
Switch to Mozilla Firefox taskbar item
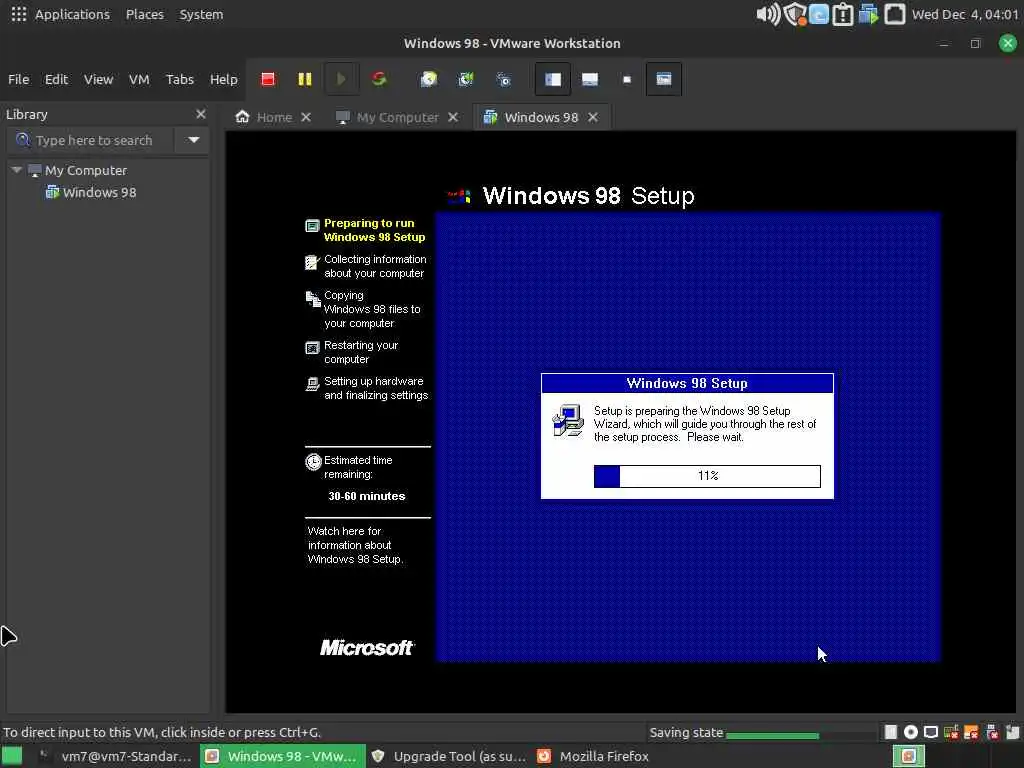(x=593, y=756)
